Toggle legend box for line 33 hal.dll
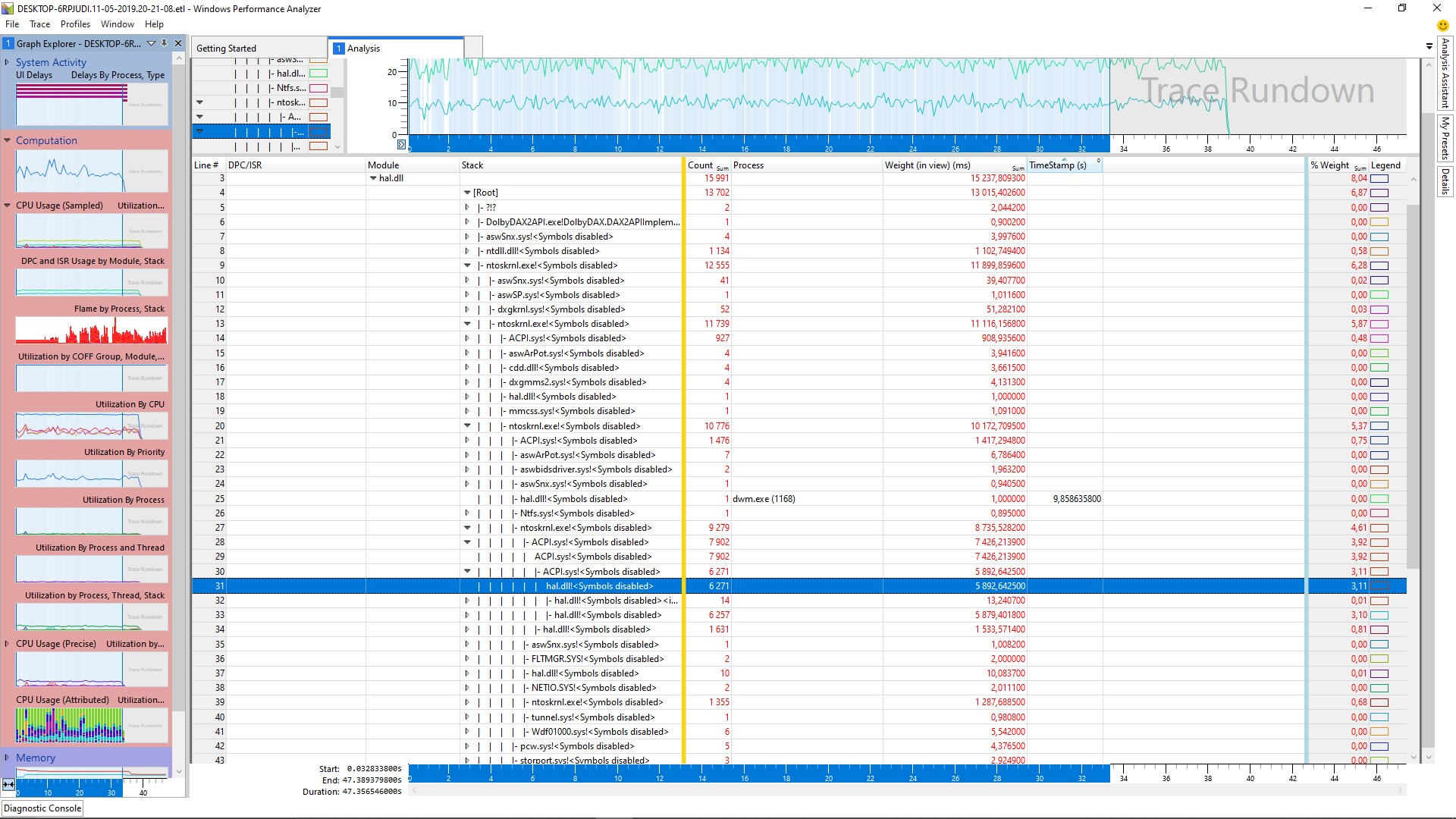Viewport: 1456px width, 819px height. coord(1379,615)
